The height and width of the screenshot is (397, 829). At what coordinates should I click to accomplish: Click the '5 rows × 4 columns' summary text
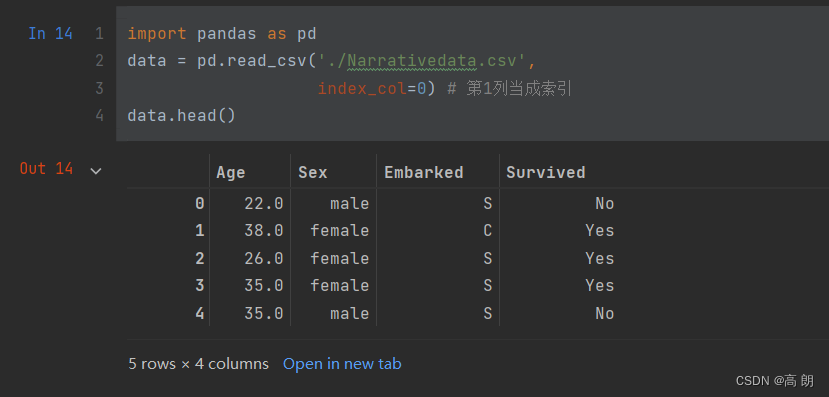(x=198, y=364)
